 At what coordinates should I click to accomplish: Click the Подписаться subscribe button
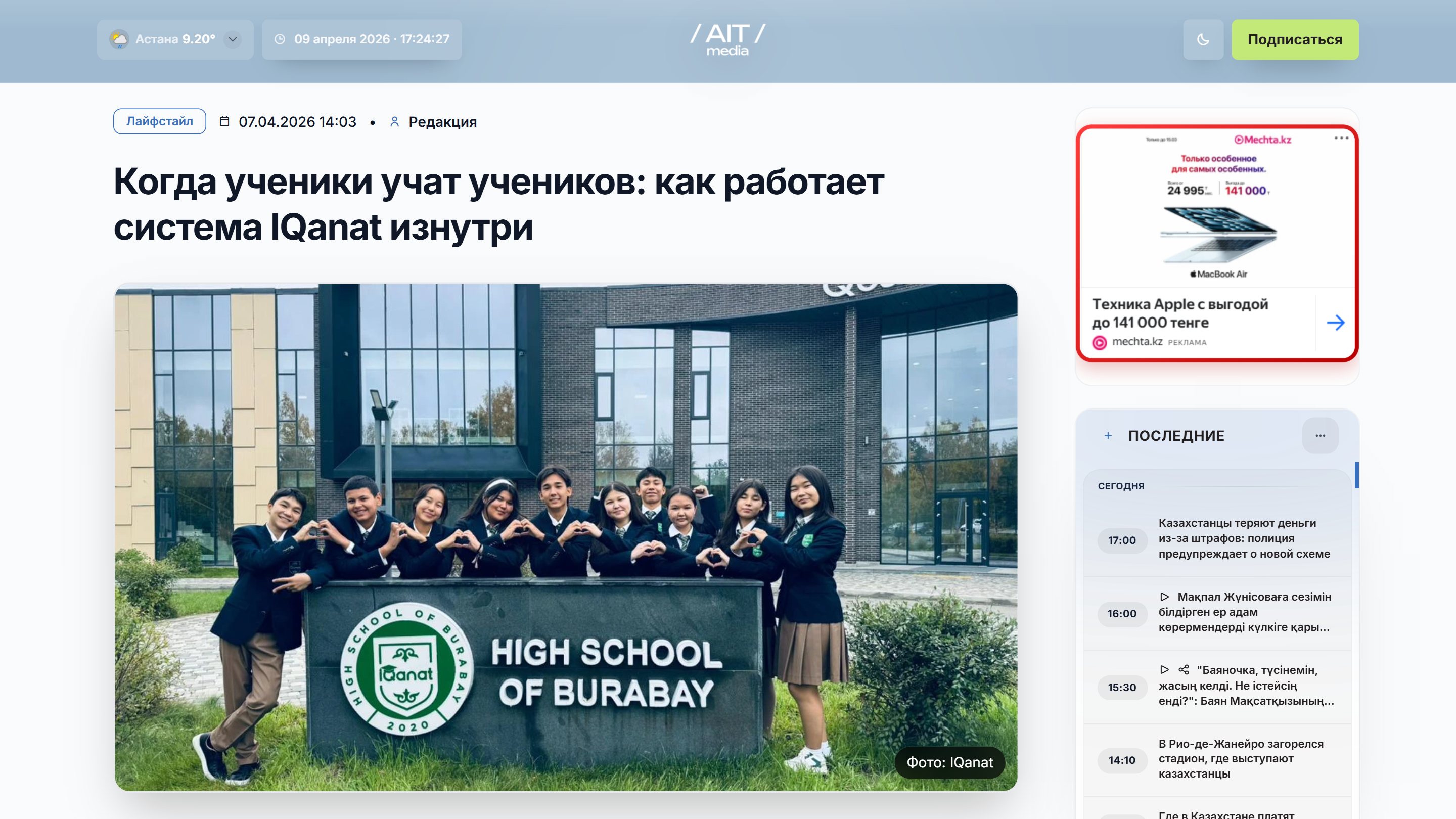point(1295,39)
